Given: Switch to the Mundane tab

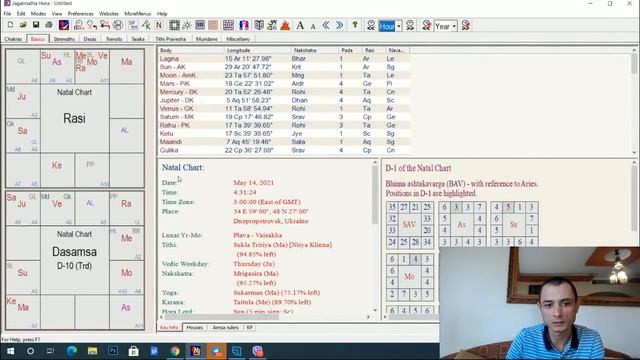Looking at the screenshot, I should click(x=207, y=39).
